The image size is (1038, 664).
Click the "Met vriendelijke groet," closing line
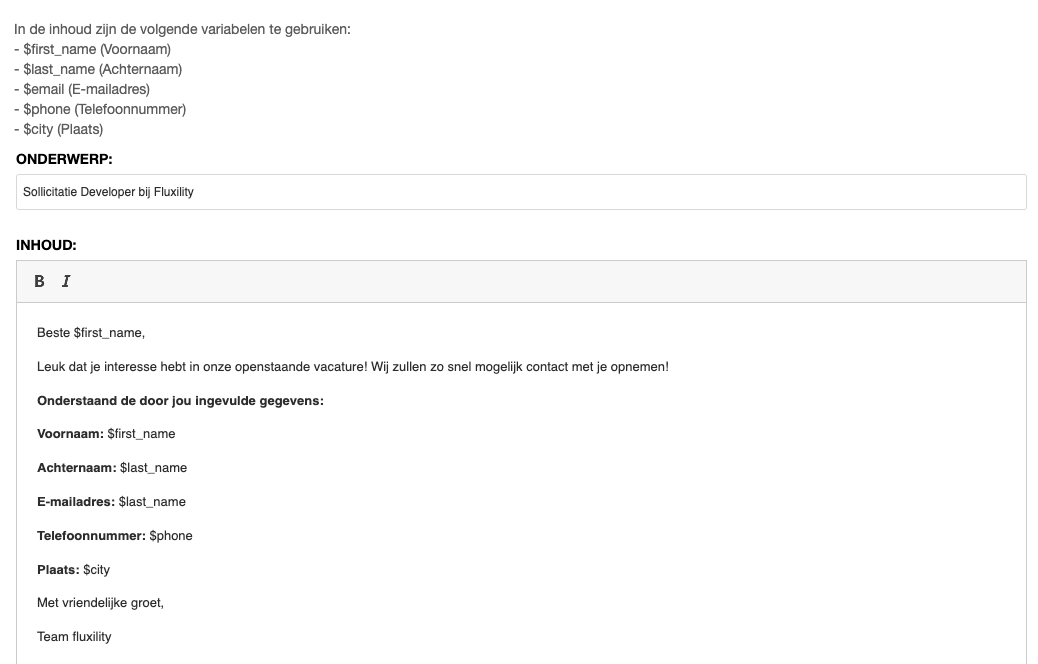[x=100, y=603]
